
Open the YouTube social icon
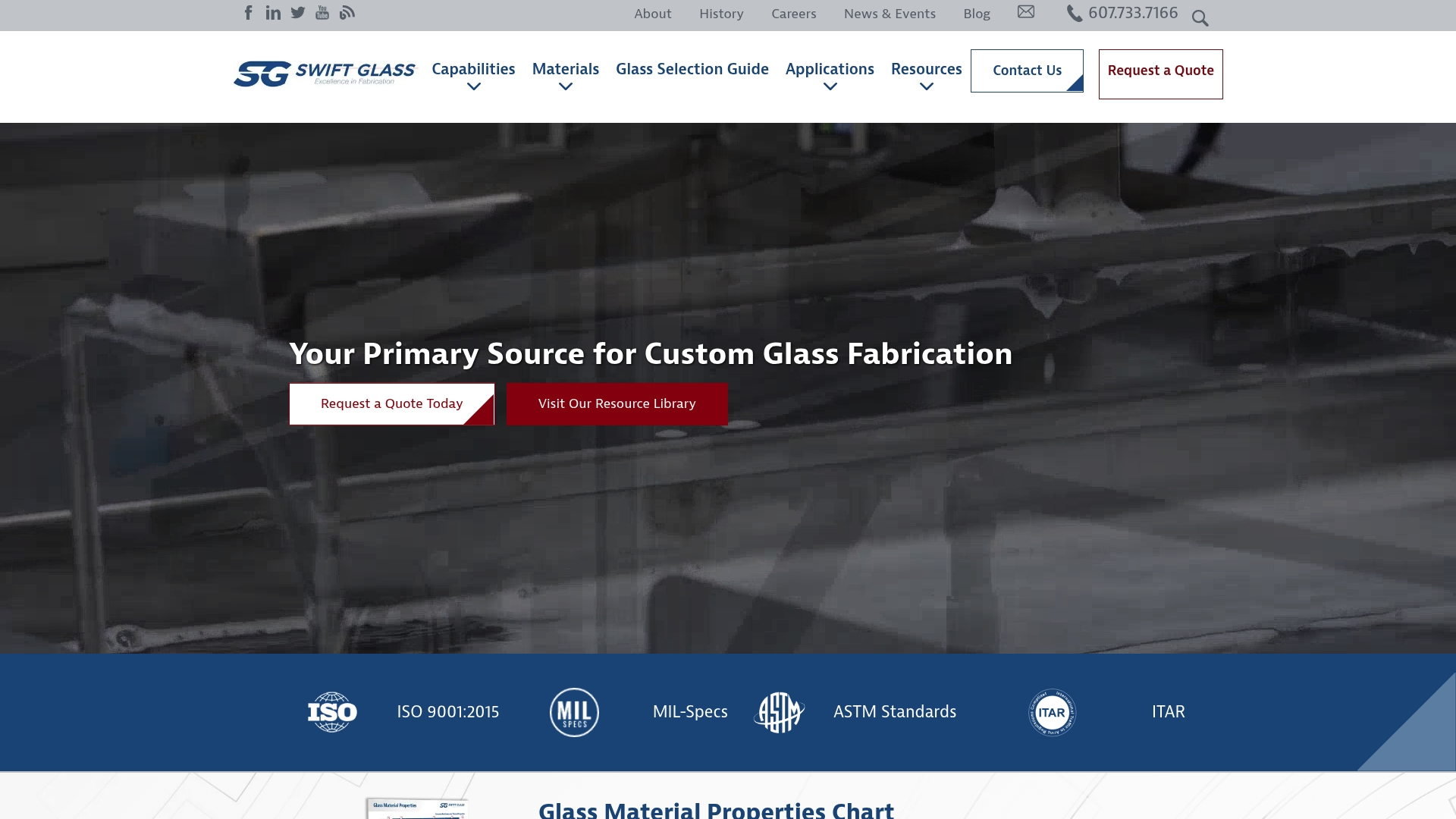click(x=322, y=13)
